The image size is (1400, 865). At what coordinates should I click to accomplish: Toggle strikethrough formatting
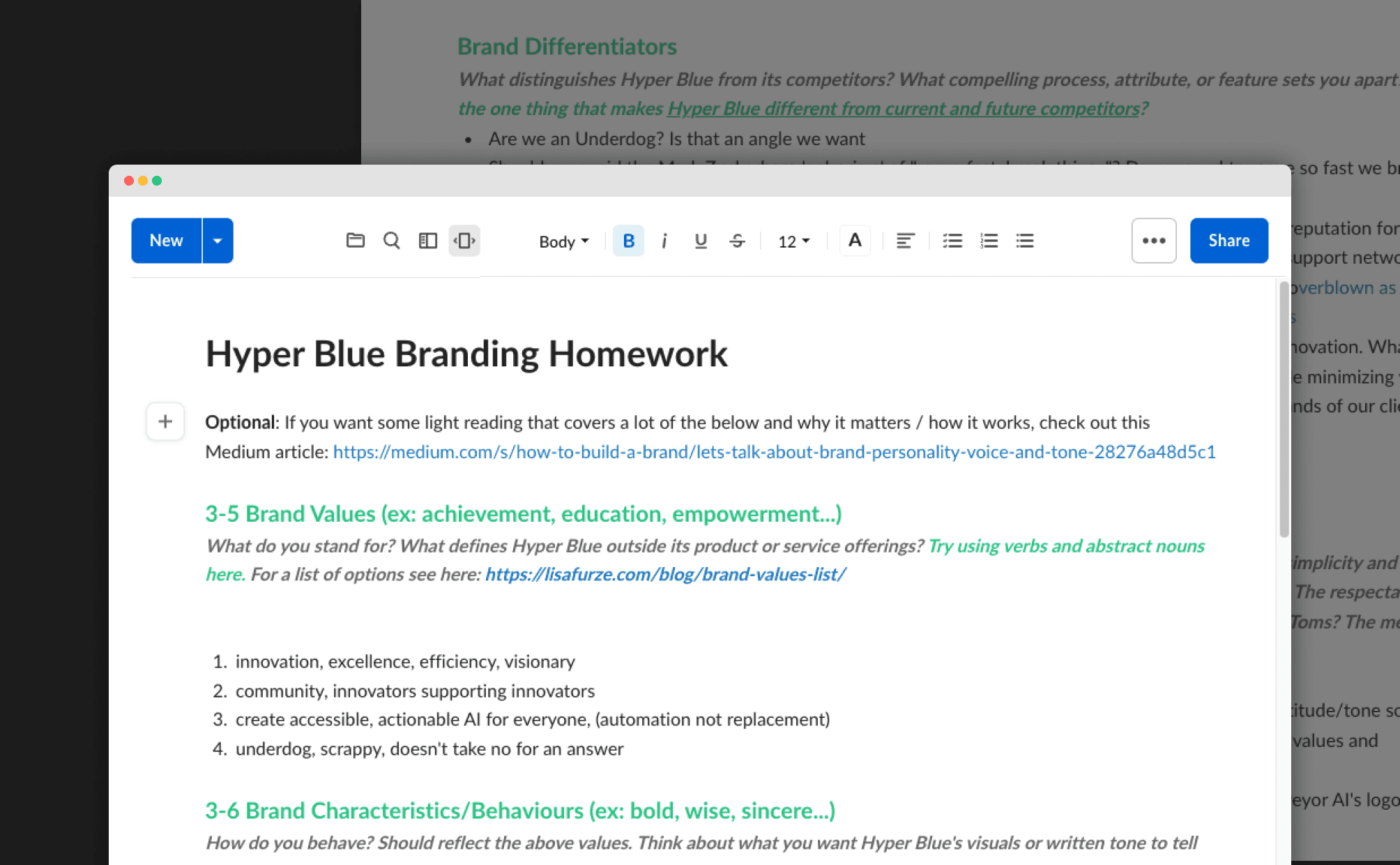737,241
